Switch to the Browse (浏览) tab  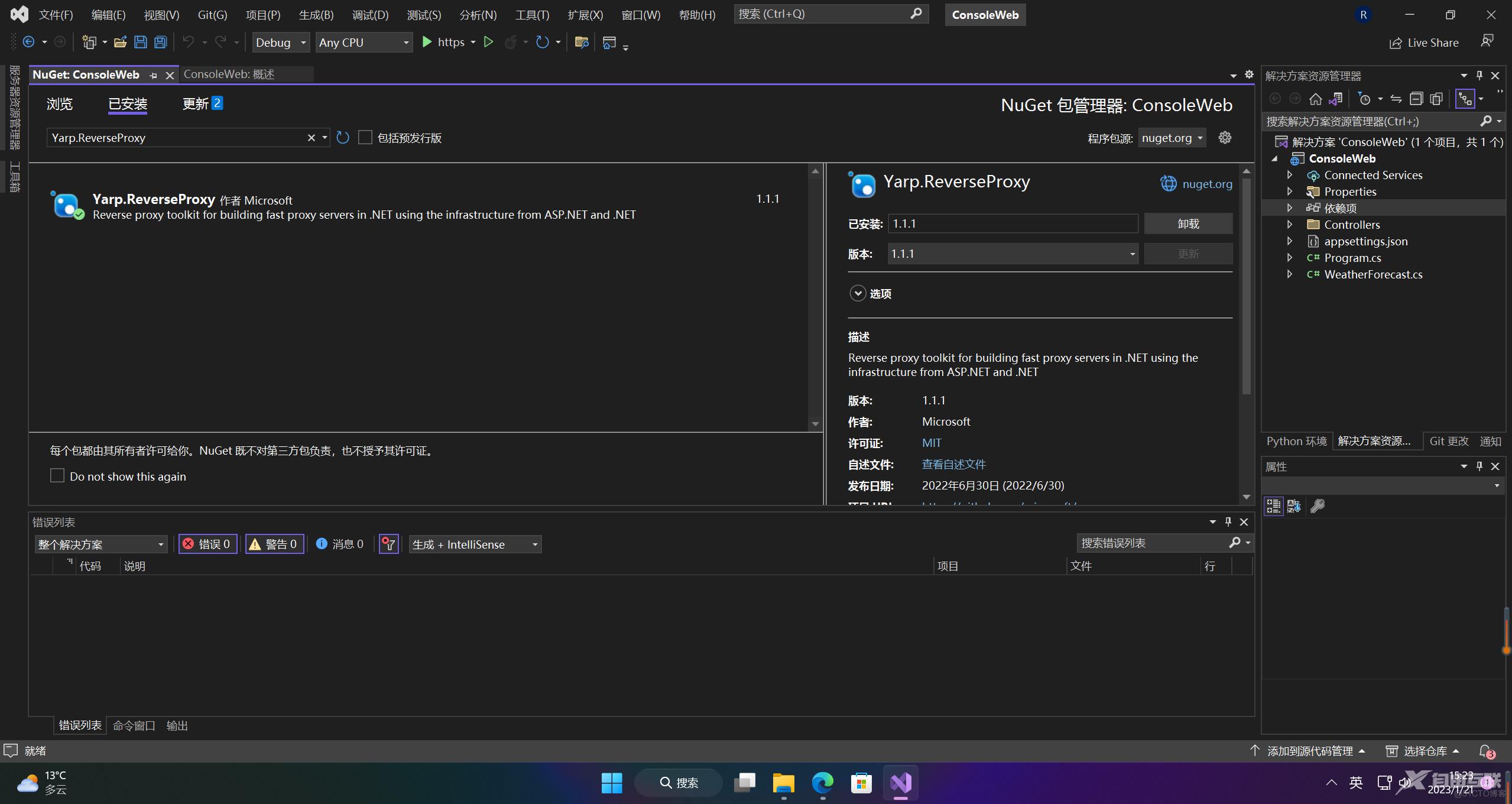(60, 104)
